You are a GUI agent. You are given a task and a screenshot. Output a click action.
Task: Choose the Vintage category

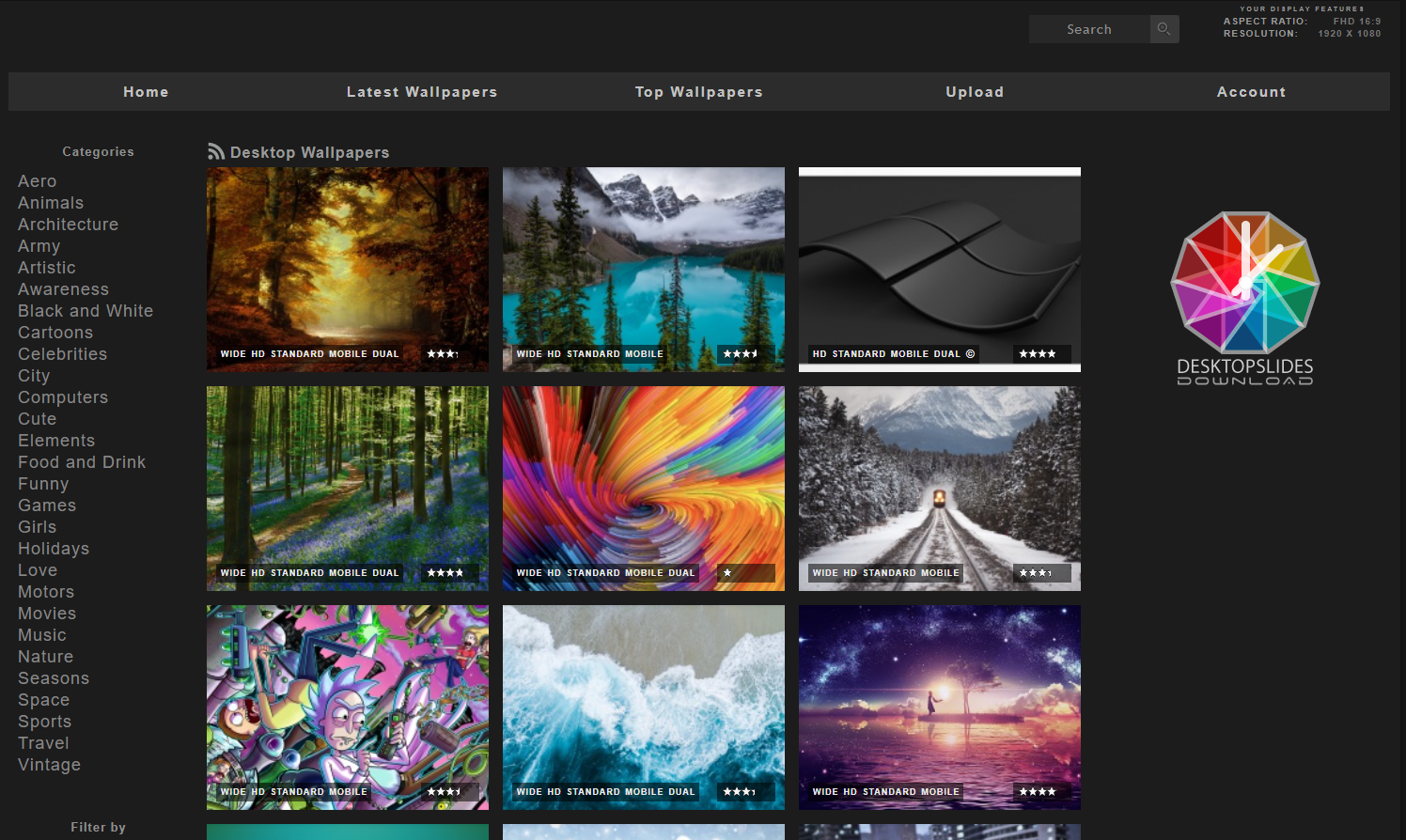click(x=49, y=765)
